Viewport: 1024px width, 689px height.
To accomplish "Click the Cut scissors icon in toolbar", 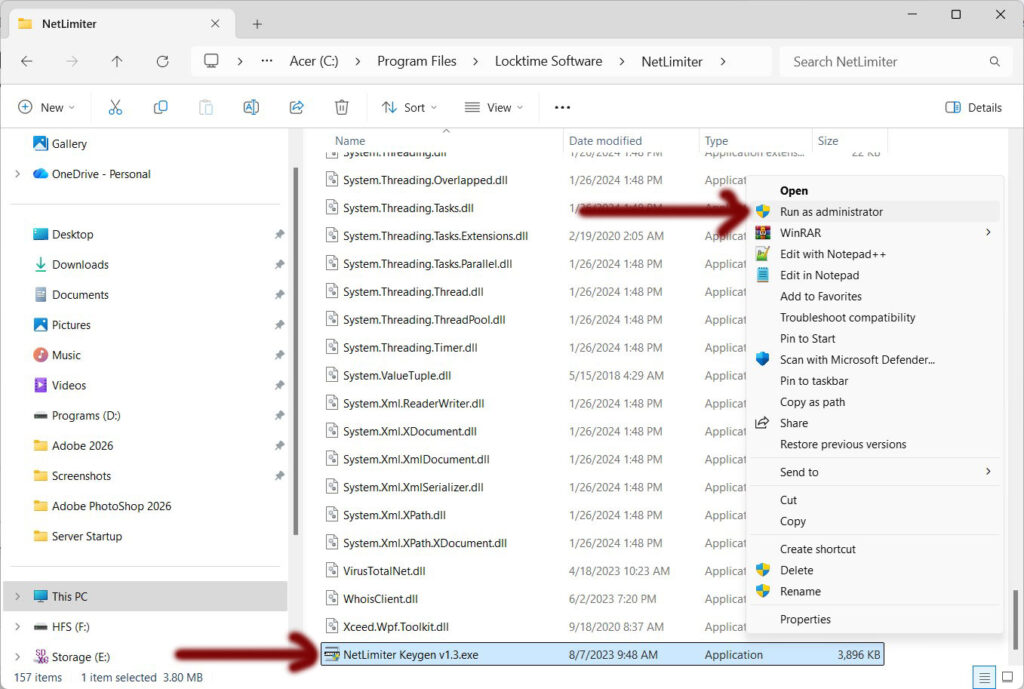I will click(115, 107).
